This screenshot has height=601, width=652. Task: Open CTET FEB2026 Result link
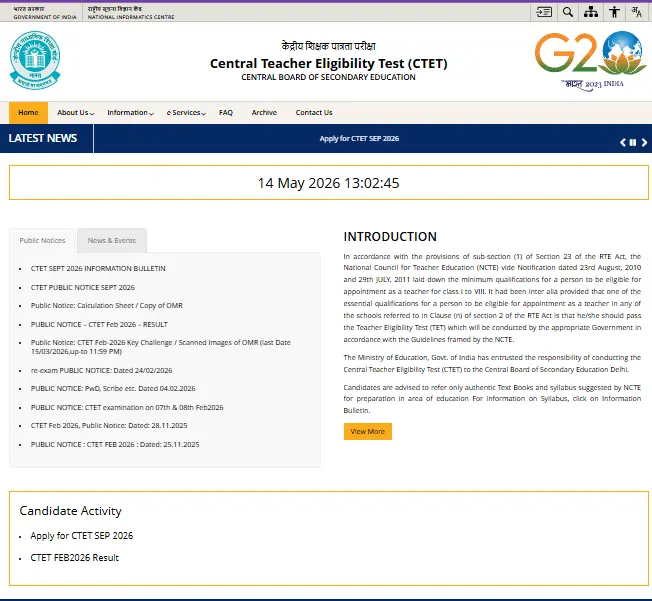tap(74, 558)
